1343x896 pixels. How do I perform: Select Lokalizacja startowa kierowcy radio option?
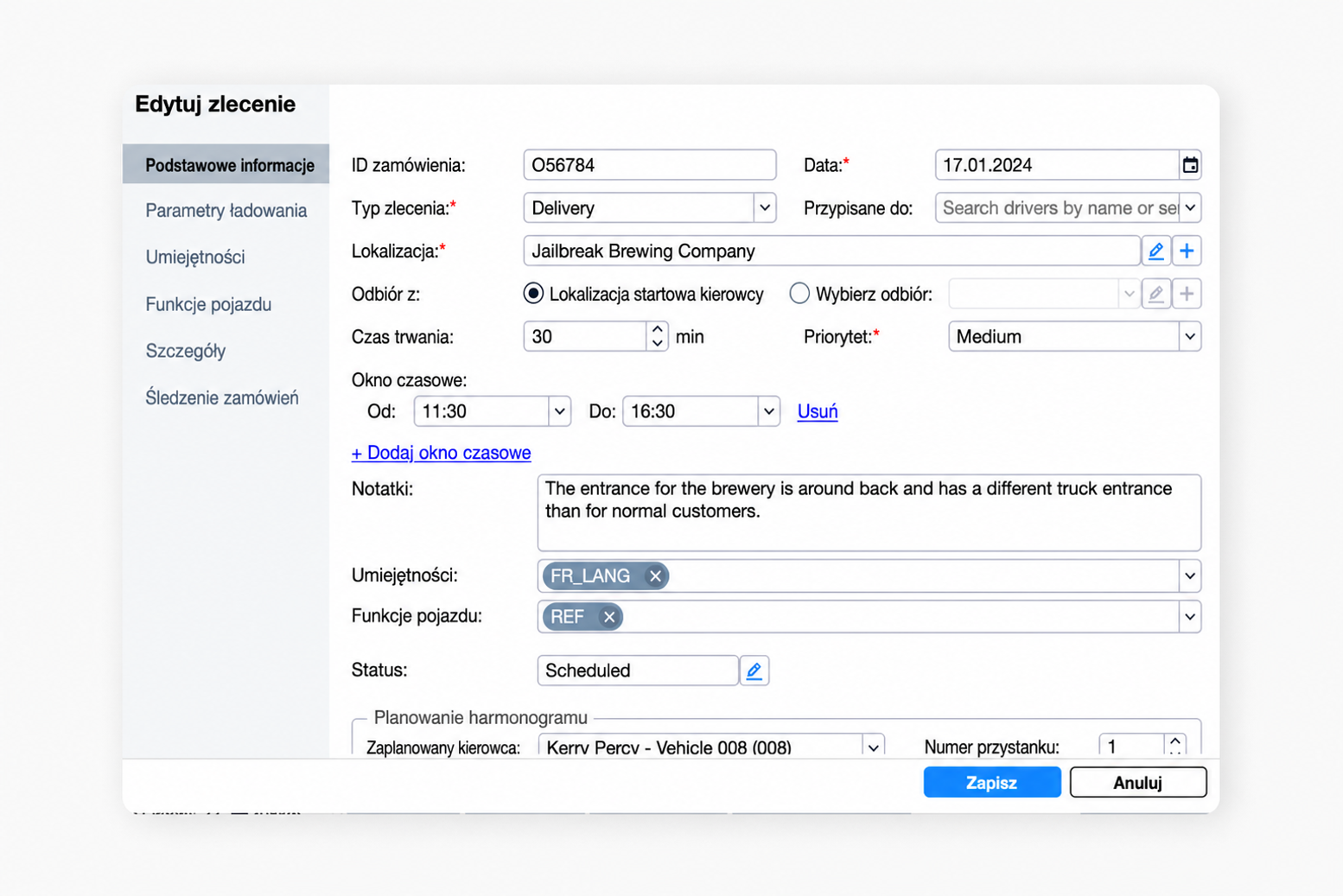click(x=533, y=294)
